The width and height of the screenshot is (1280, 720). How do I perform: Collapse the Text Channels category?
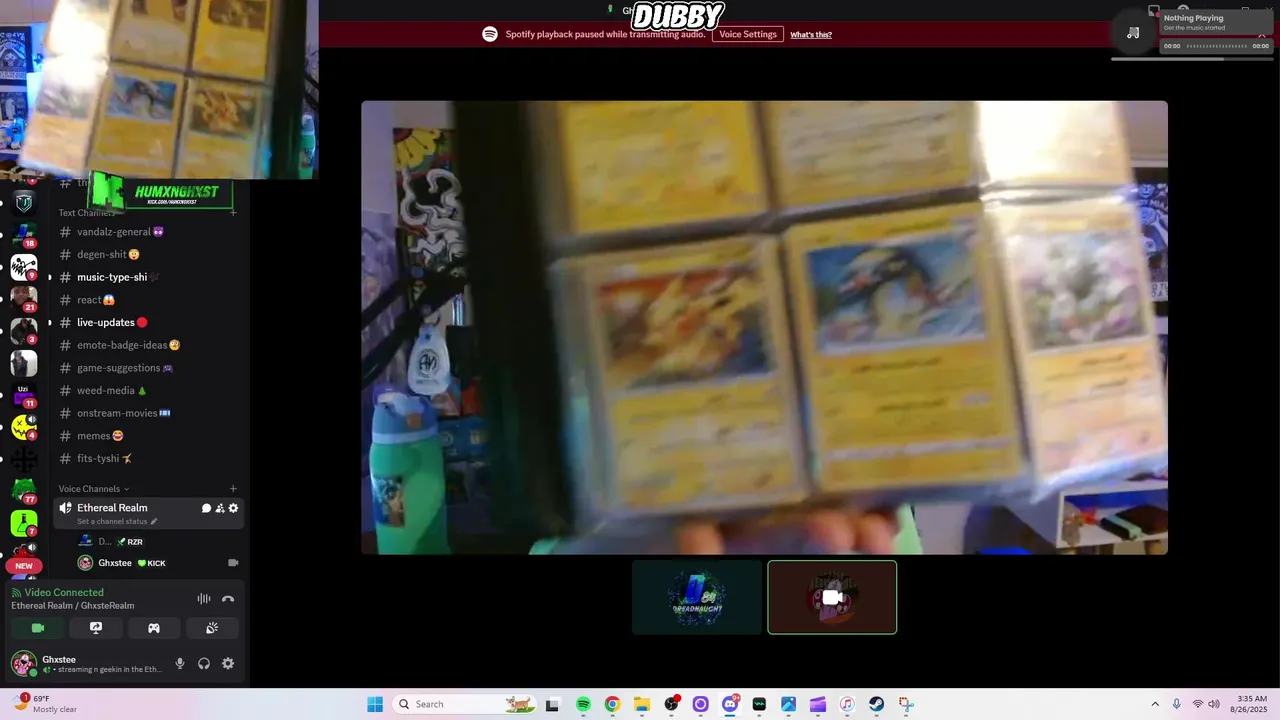coord(88,212)
